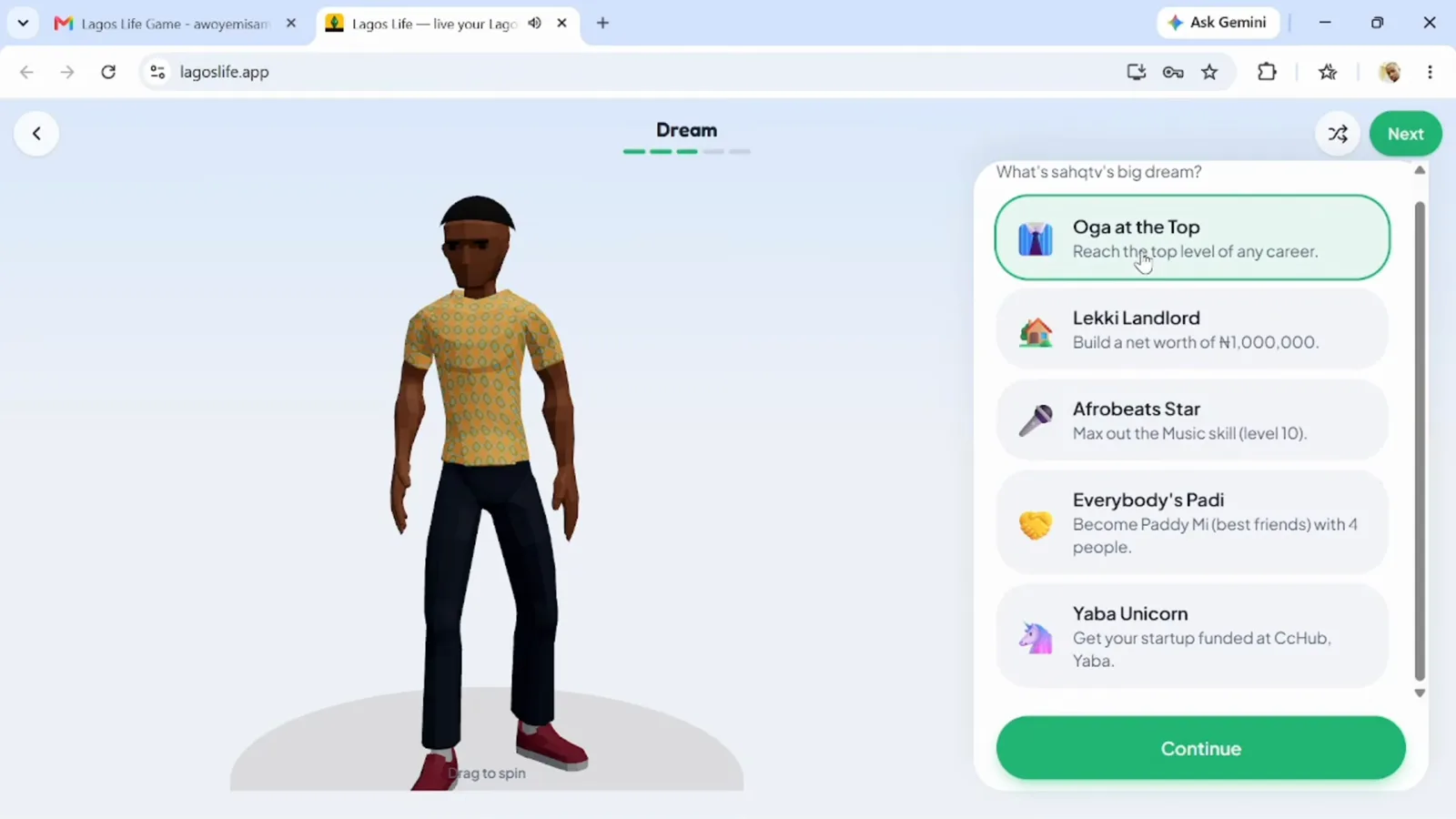Click the Yaba Unicorn icon
Viewport: 1456px width, 819px height.
pos(1036,637)
